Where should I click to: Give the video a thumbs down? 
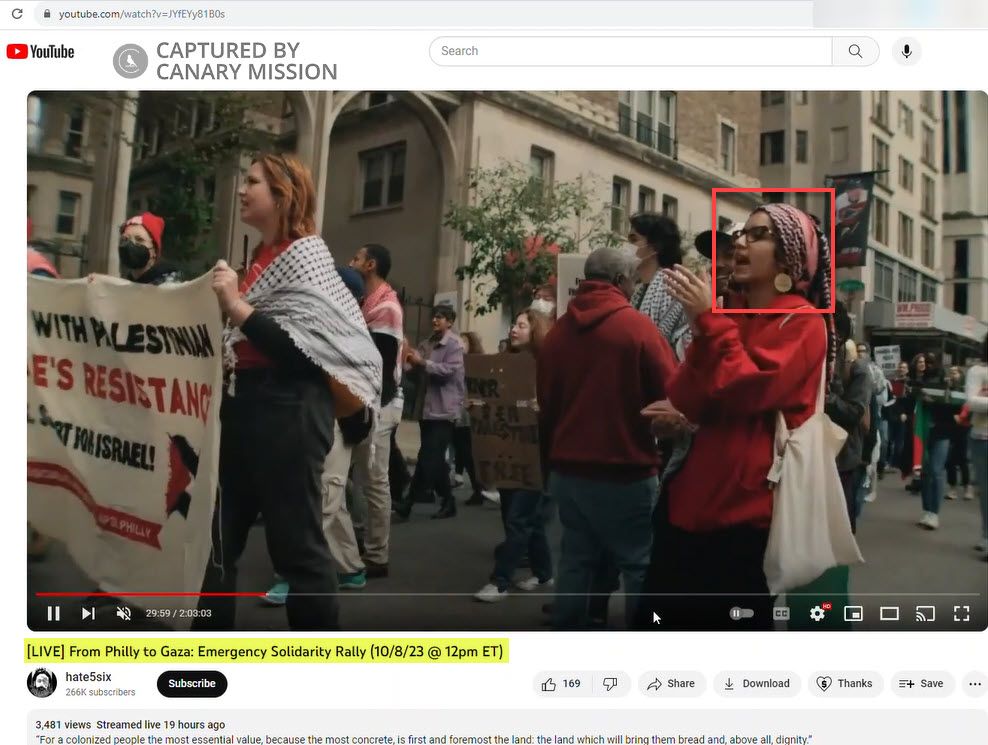611,683
